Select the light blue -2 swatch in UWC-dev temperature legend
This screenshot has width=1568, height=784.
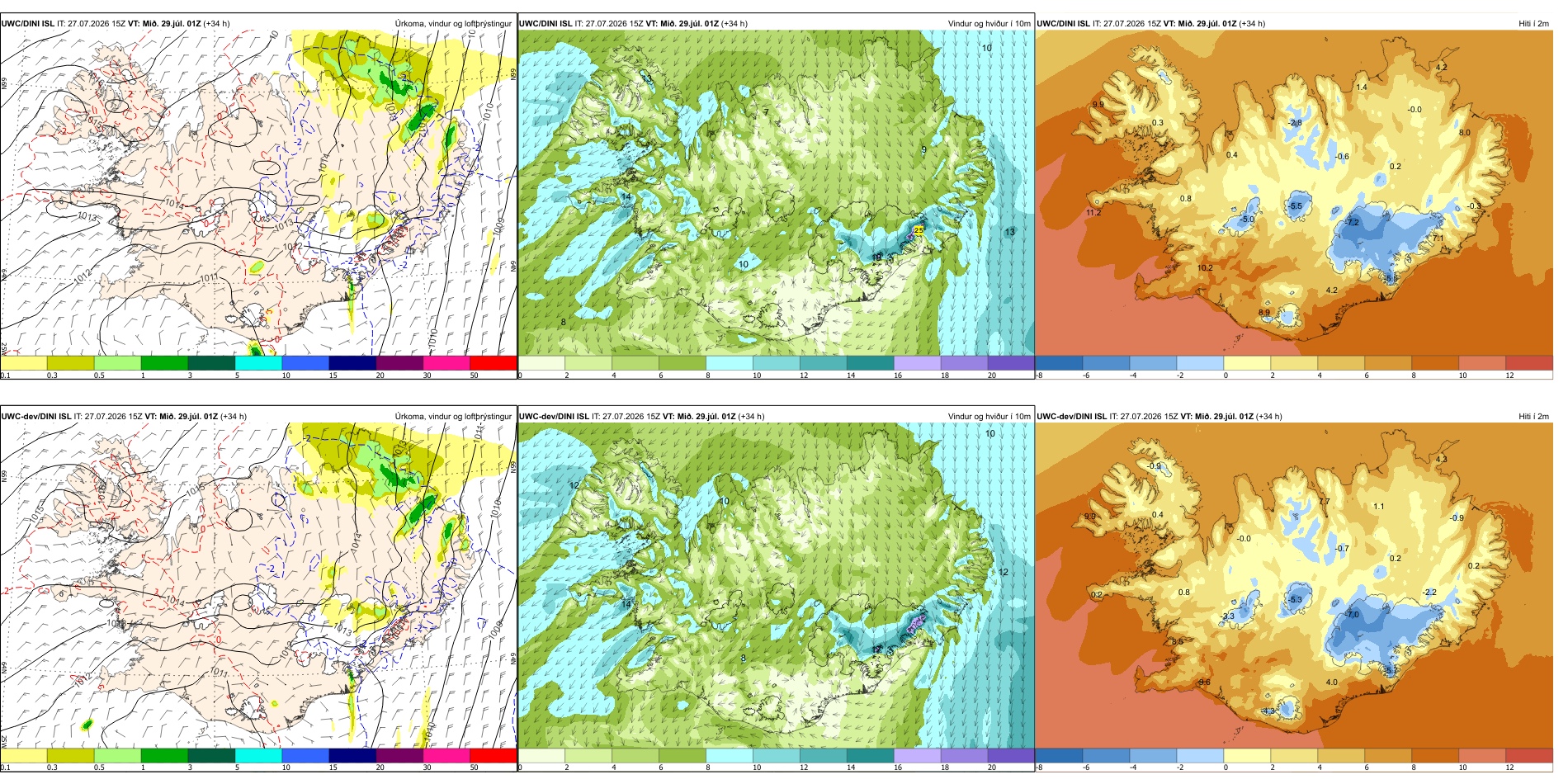(1200, 756)
